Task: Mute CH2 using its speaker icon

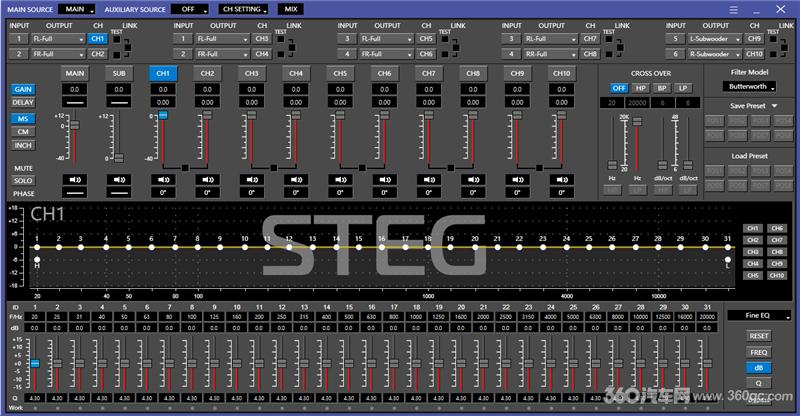Action: tap(208, 180)
